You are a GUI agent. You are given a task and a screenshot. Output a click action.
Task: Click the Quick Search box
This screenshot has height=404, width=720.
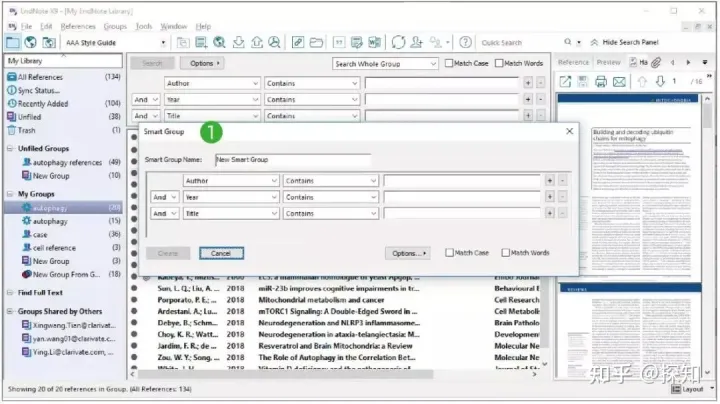pos(520,43)
